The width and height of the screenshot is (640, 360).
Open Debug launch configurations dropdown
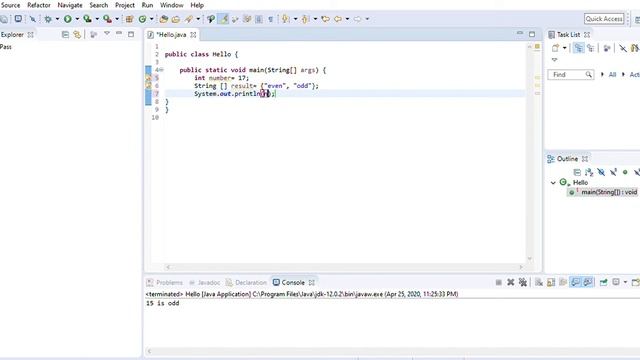point(57,19)
